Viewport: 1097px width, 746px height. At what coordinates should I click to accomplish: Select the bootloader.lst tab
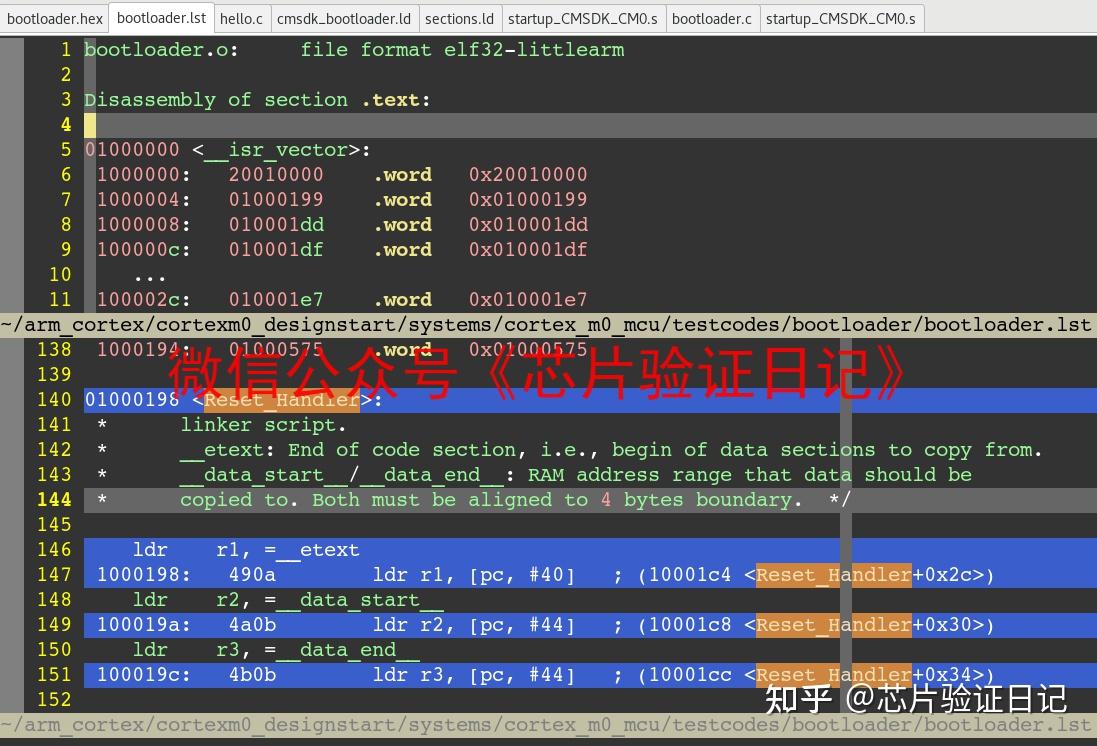click(161, 18)
